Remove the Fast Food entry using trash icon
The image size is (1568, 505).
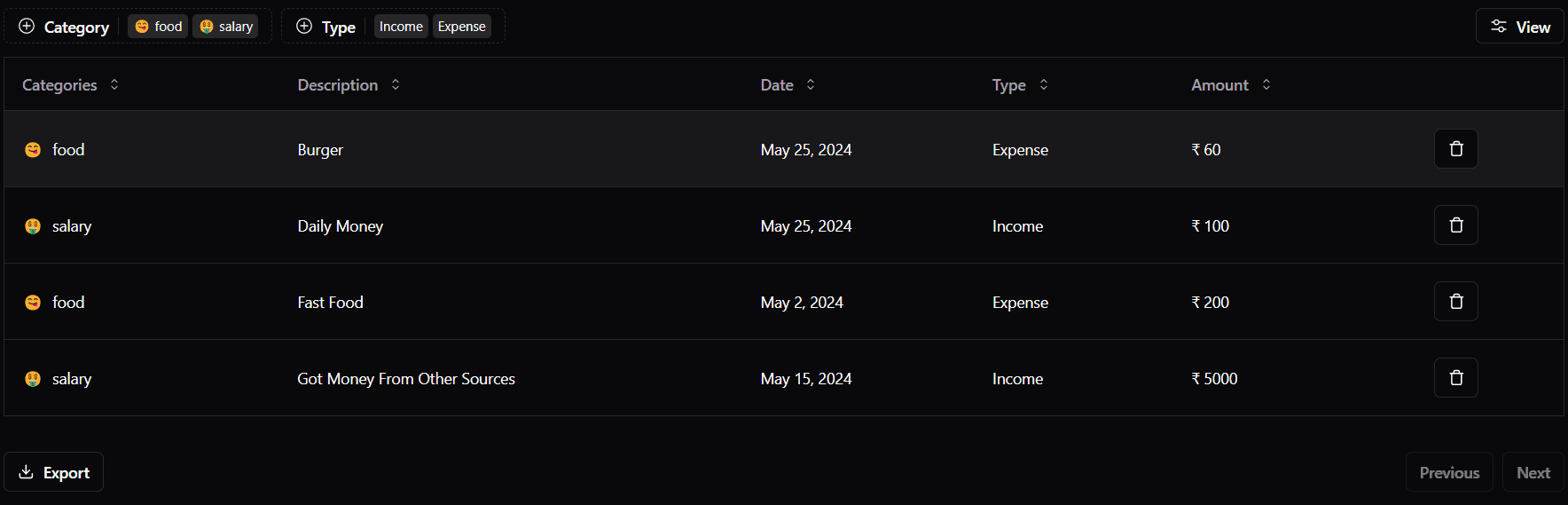(1456, 302)
